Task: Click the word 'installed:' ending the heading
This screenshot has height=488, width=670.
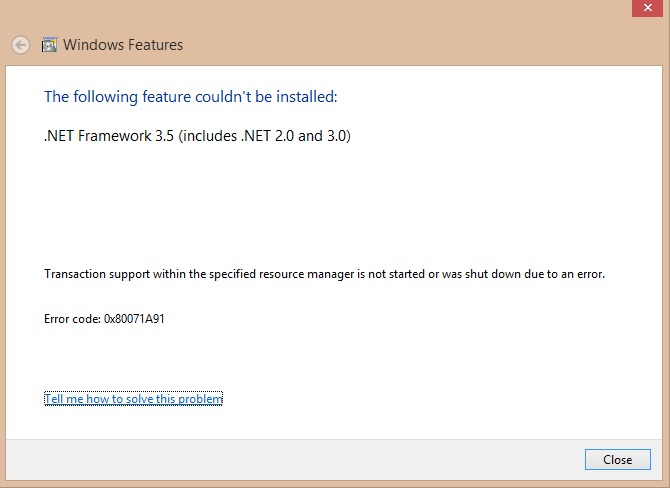Action: click(307, 97)
